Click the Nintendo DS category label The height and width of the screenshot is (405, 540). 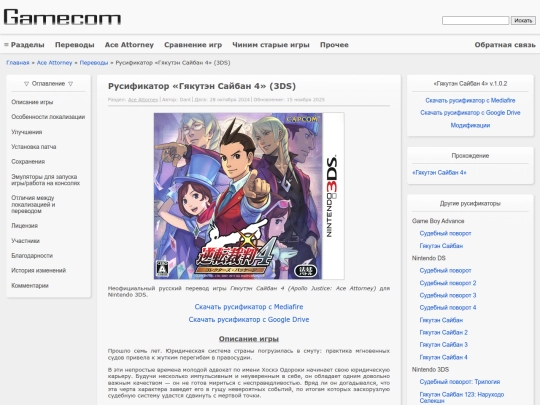pyautogui.click(x=429, y=258)
